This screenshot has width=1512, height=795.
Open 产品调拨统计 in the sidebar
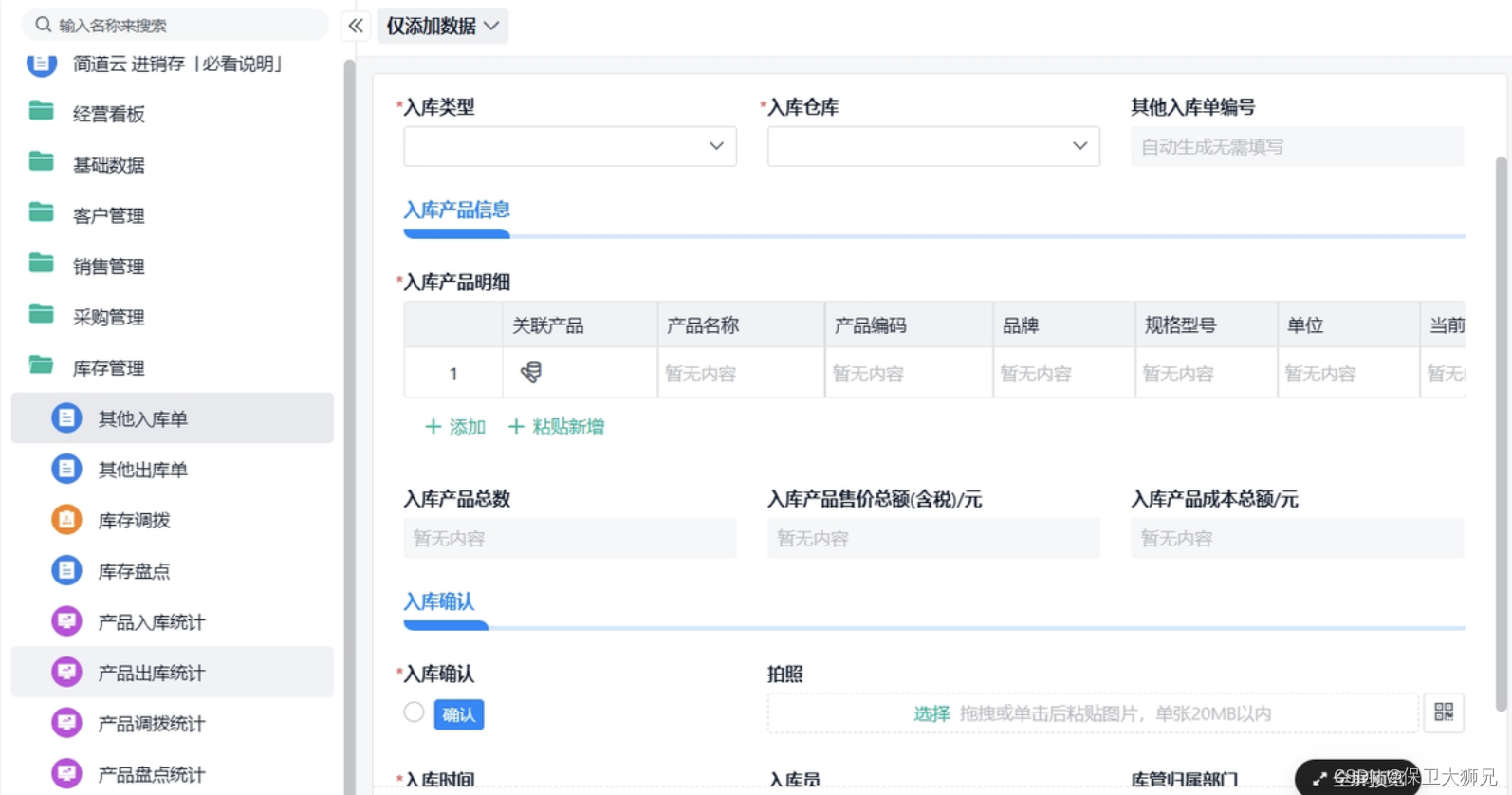click(172, 723)
